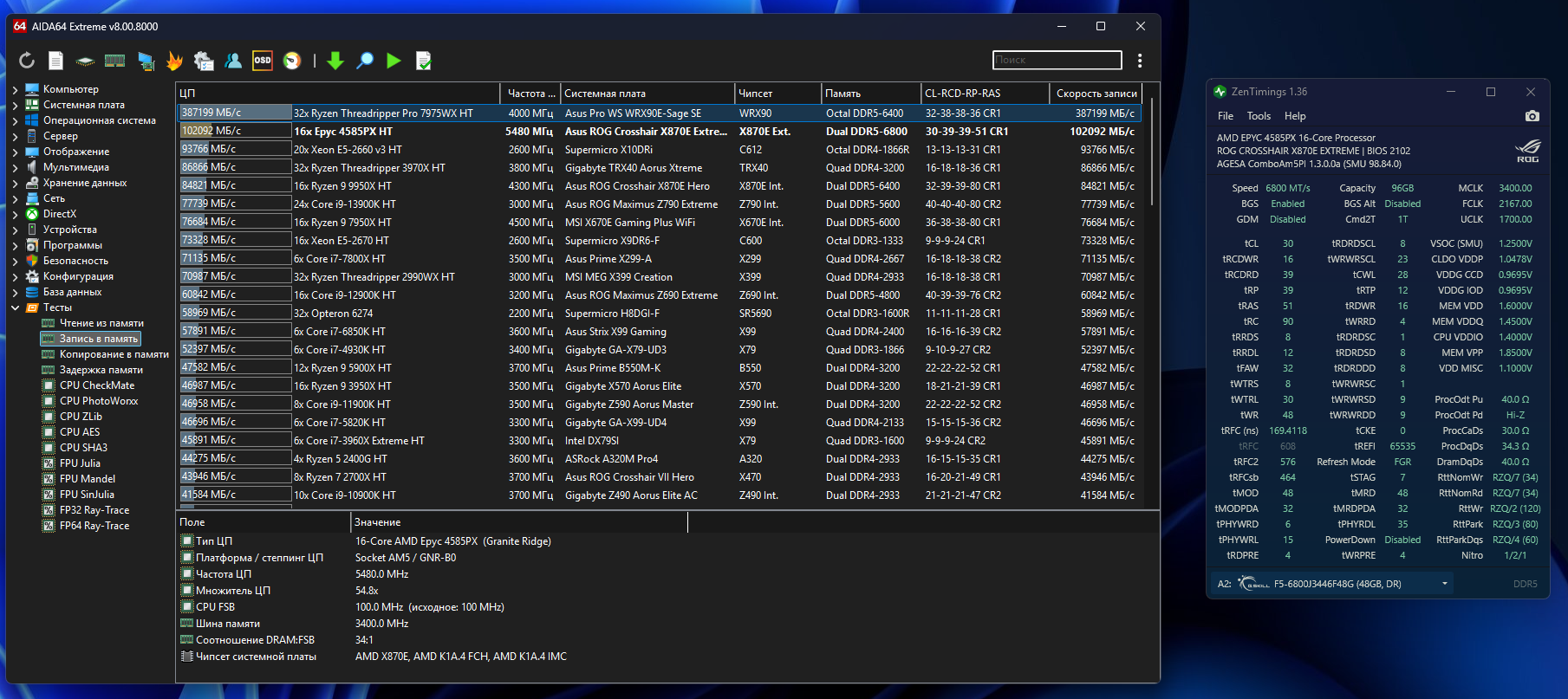Viewport: 1568px width, 699px height.
Task: Open the OSD panel icon
Action: 262,60
